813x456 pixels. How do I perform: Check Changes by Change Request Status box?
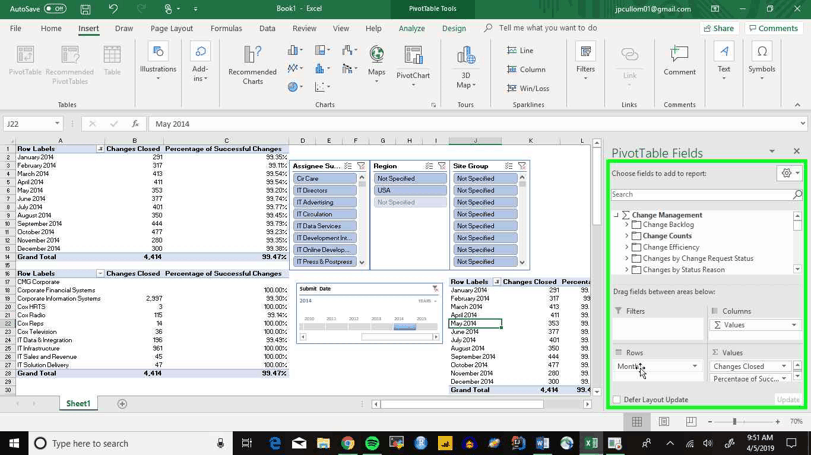(636, 258)
